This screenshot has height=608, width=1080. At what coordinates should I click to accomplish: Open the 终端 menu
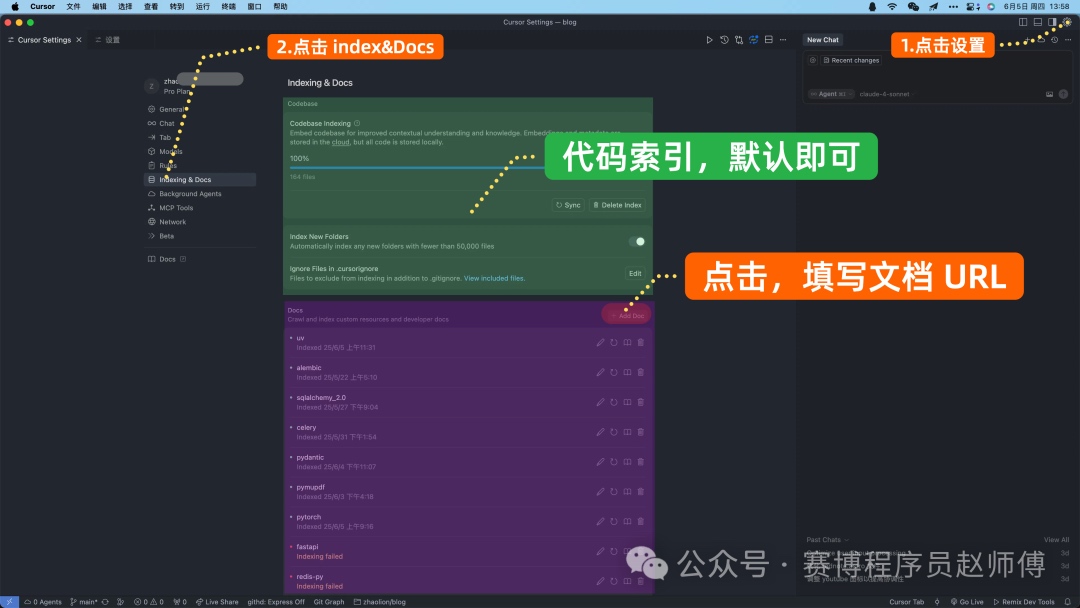229,6
